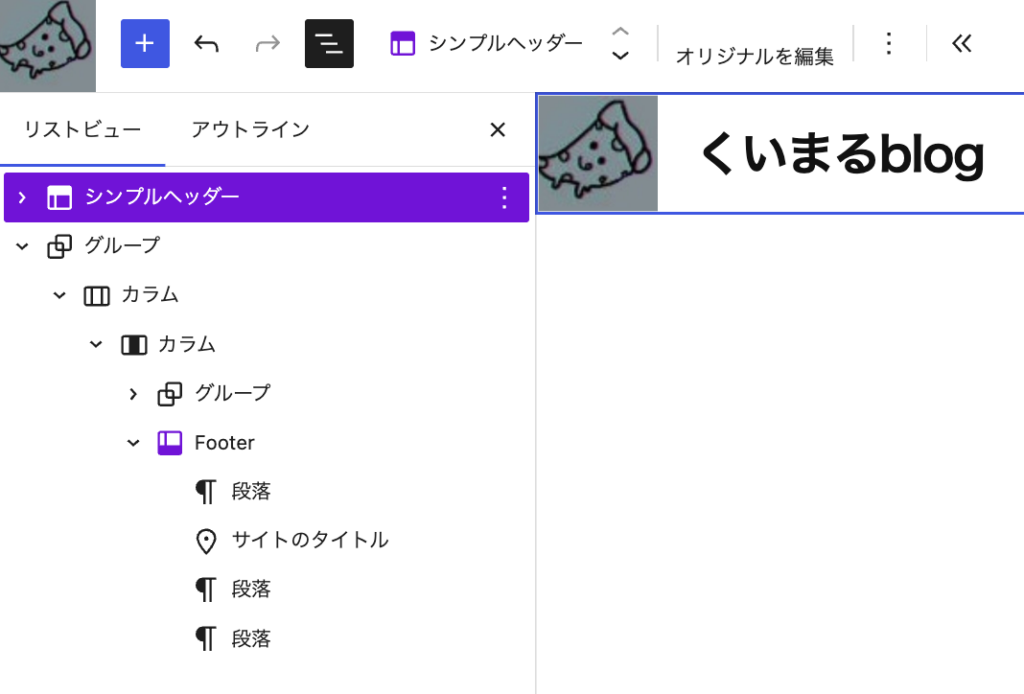Screen dimensions: 1024x694
Task: Click the single-column カラム block icon
Action: [134, 345]
